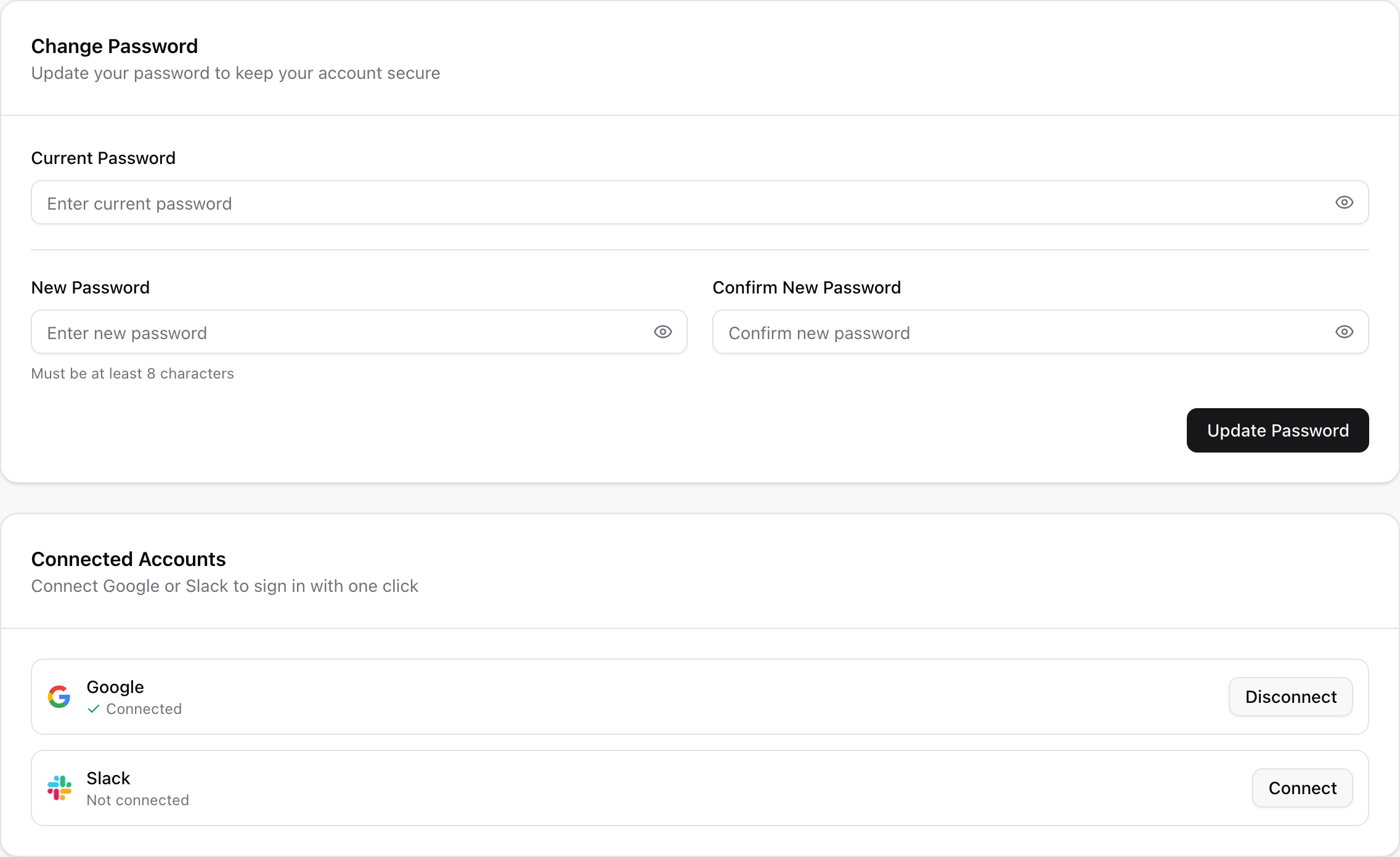Click the green Connected checkmark
The image size is (1400, 857).
click(94, 709)
